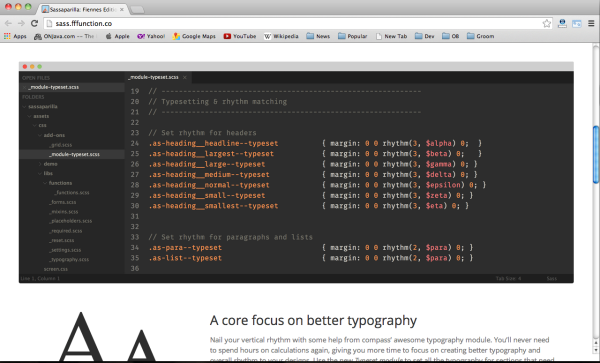Viewport: 600px width, 363px height.
Task: Click the ONjava.com bookmark link
Action: tap(64, 36)
